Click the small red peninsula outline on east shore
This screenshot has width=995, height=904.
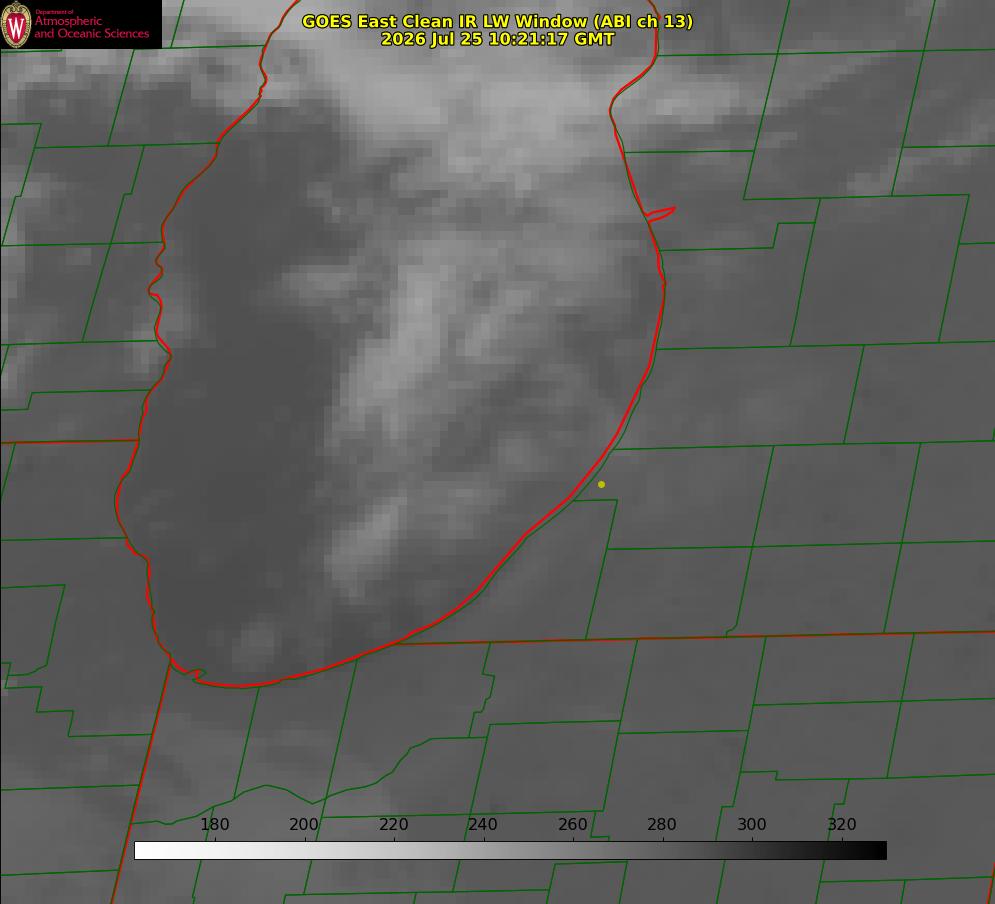click(660, 214)
